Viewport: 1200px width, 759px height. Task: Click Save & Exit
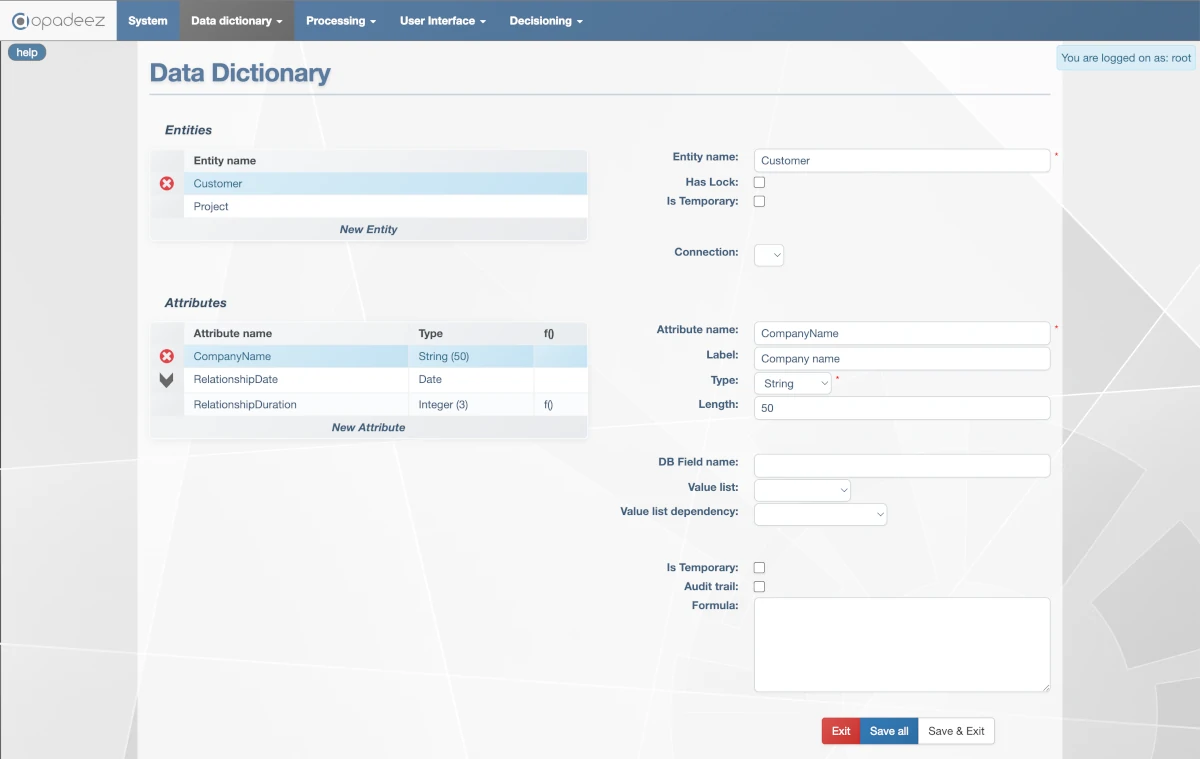click(x=956, y=731)
